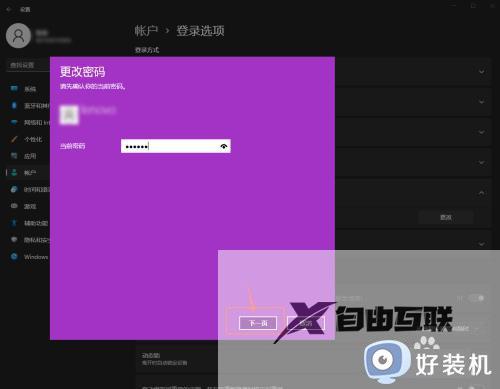The image size is (500, 389).
Task: Go to 帐户 in the breadcrumb
Action: 146,31
